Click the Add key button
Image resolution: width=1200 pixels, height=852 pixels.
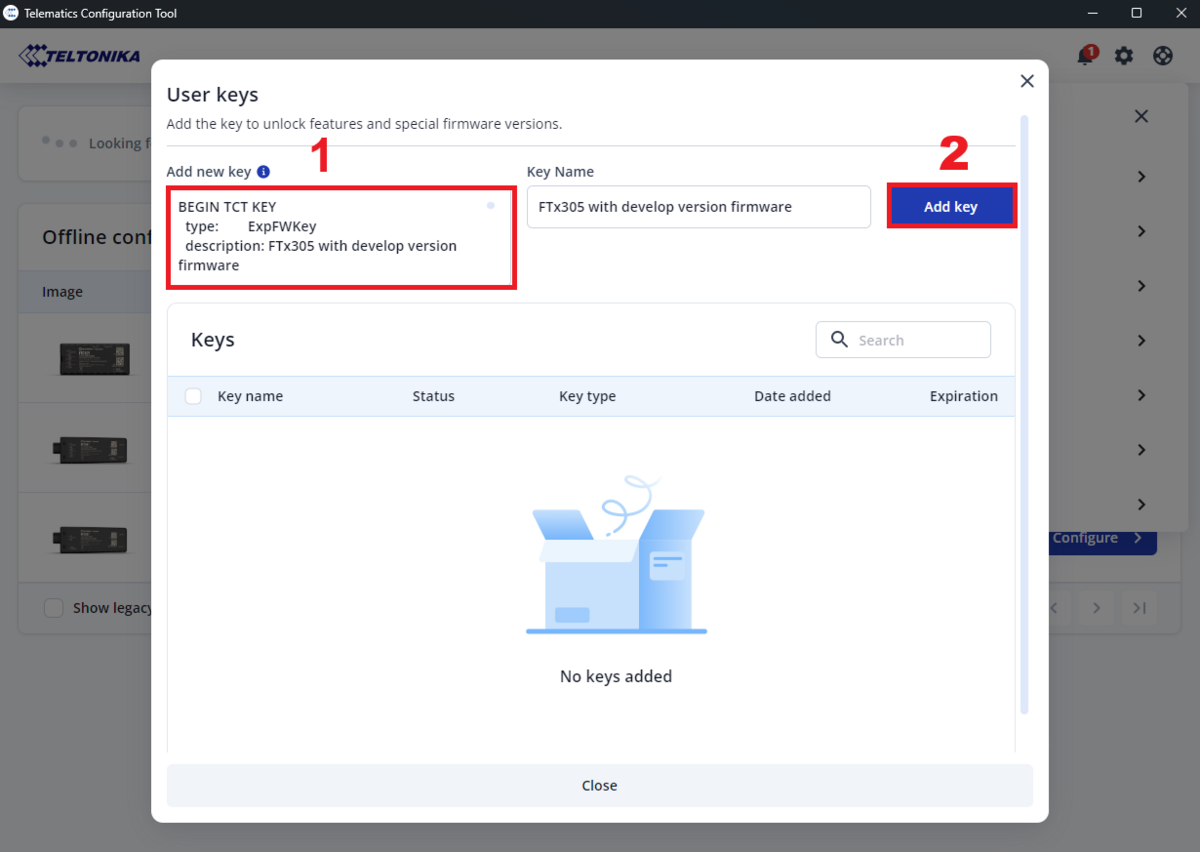951,206
